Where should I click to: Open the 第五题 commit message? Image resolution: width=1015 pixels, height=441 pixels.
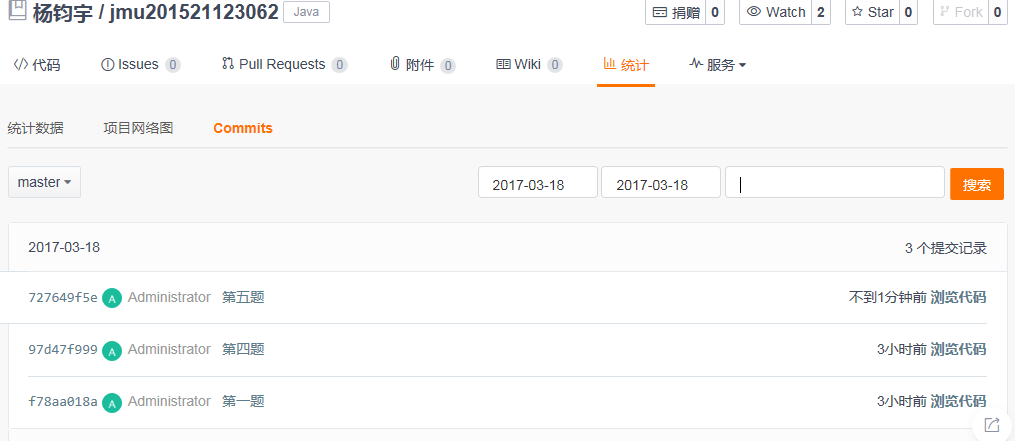tap(243, 297)
